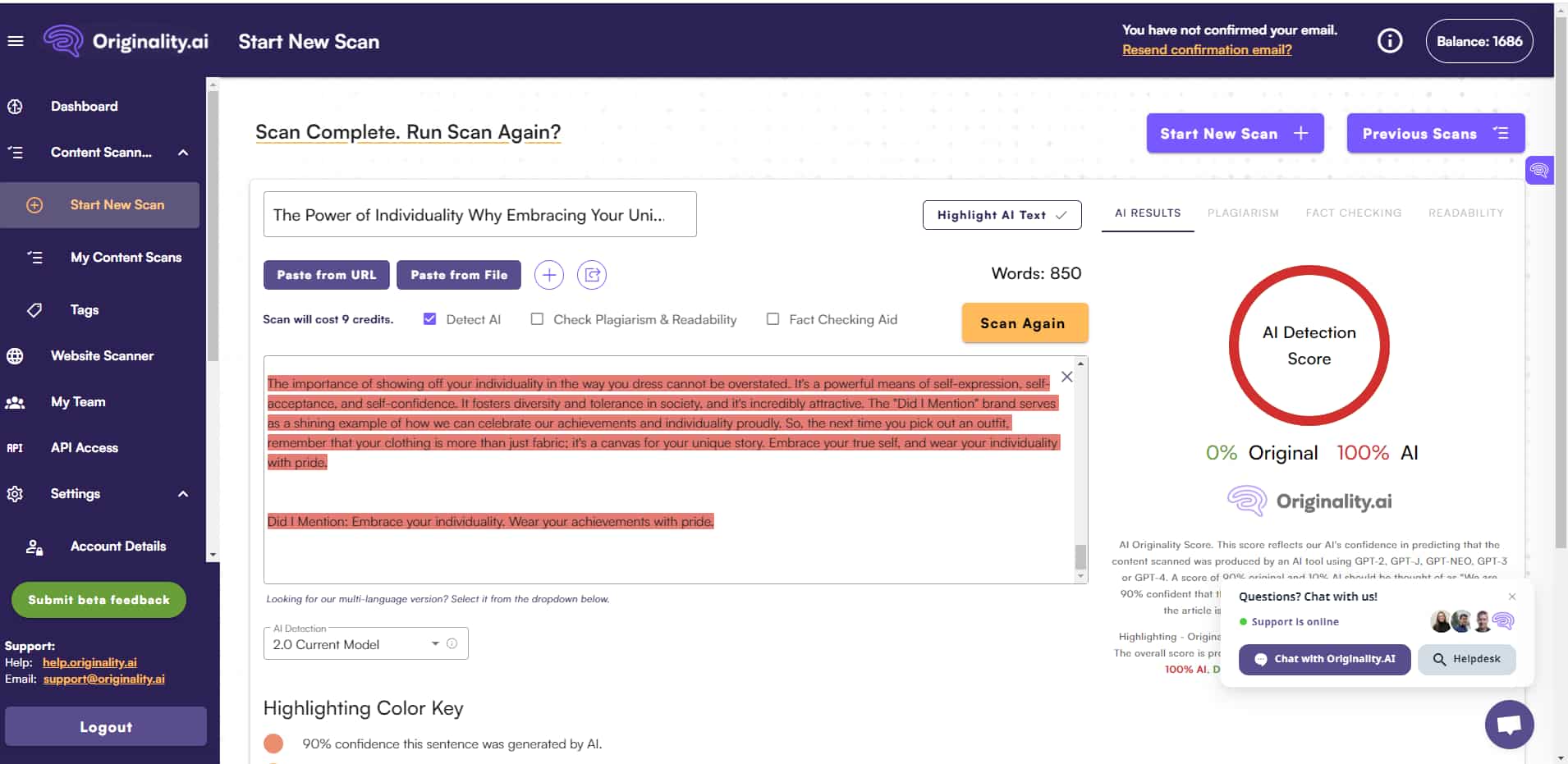Collapse the Settings section chevron
This screenshot has height=764, width=1568.
coord(183,494)
